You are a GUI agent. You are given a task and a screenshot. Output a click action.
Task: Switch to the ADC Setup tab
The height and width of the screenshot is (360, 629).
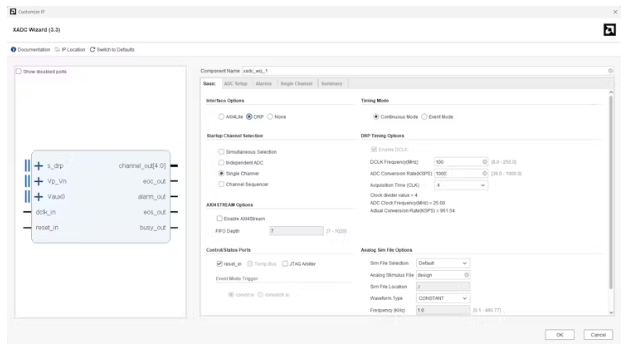click(235, 83)
